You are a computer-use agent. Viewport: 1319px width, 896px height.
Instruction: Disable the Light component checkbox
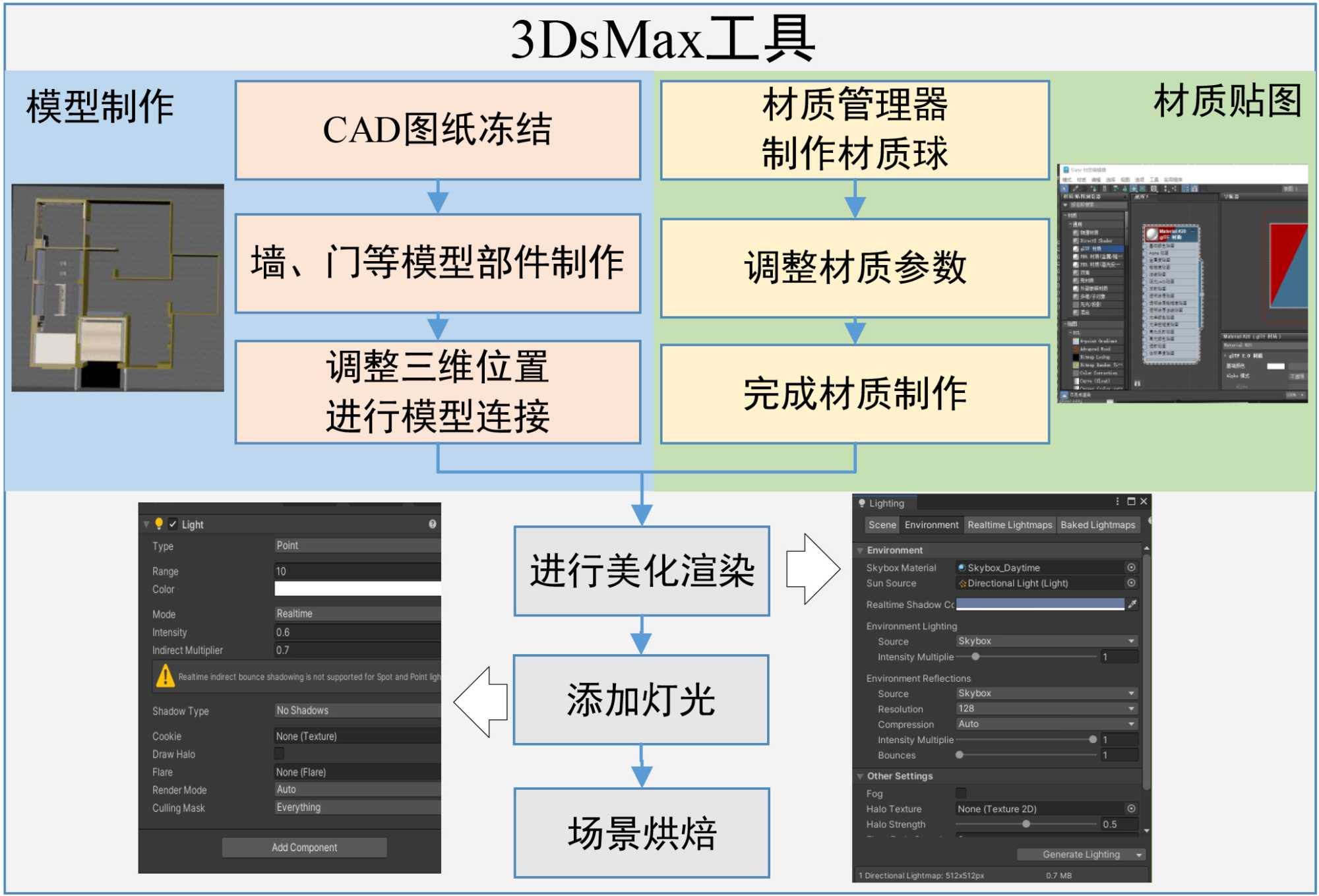pos(173,524)
